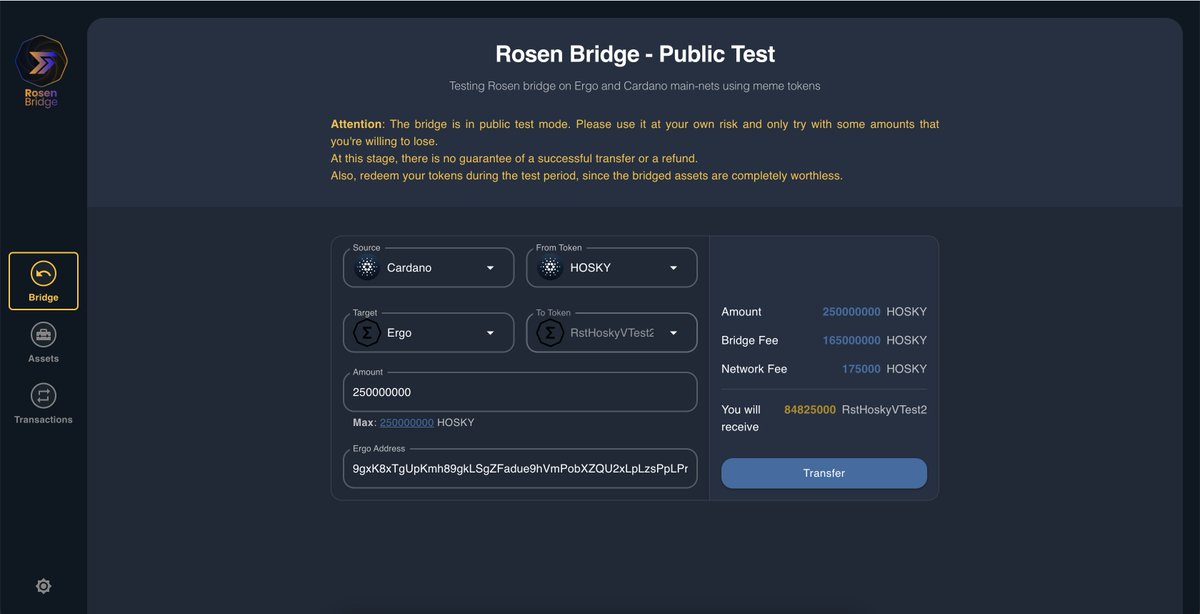
Task: Open the Transactions sidebar section
Action: (43, 404)
